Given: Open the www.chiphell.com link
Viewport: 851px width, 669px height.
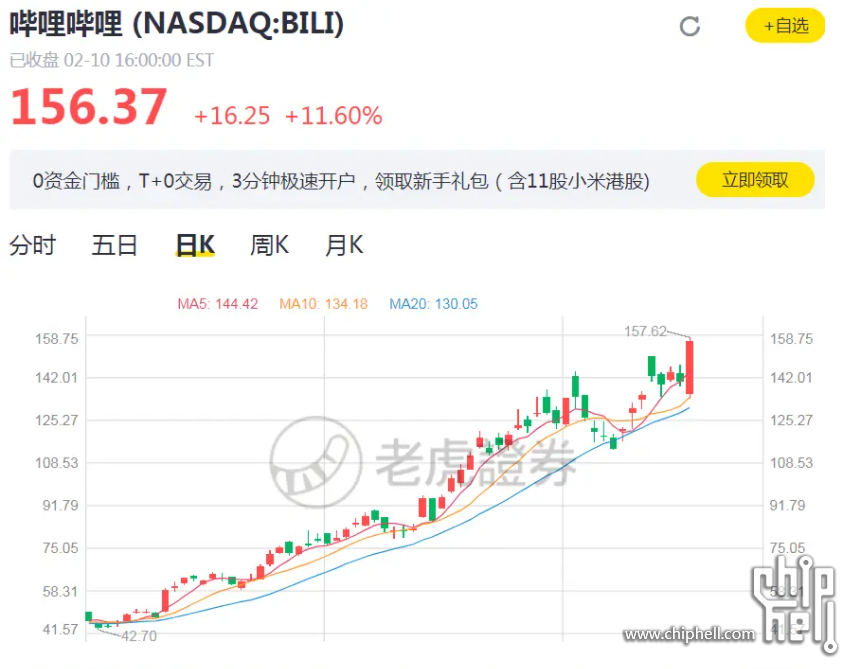Looking at the screenshot, I should click(689, 634).
